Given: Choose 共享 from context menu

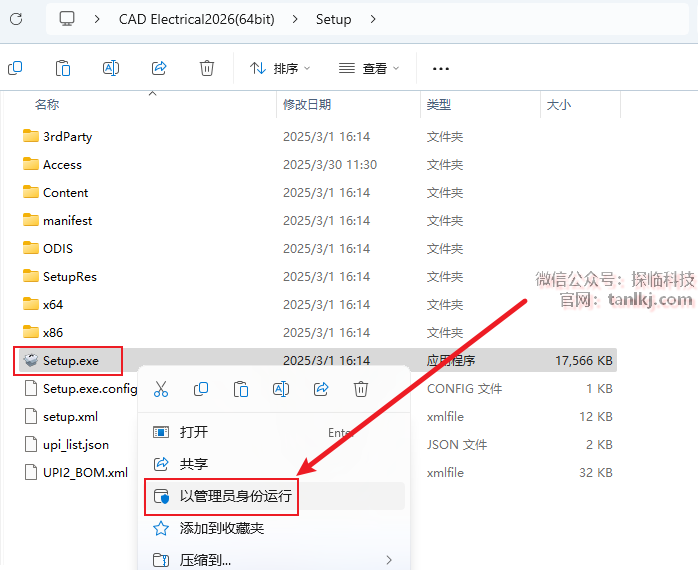Looking at the screenshot, I should (x=275, y=464).
